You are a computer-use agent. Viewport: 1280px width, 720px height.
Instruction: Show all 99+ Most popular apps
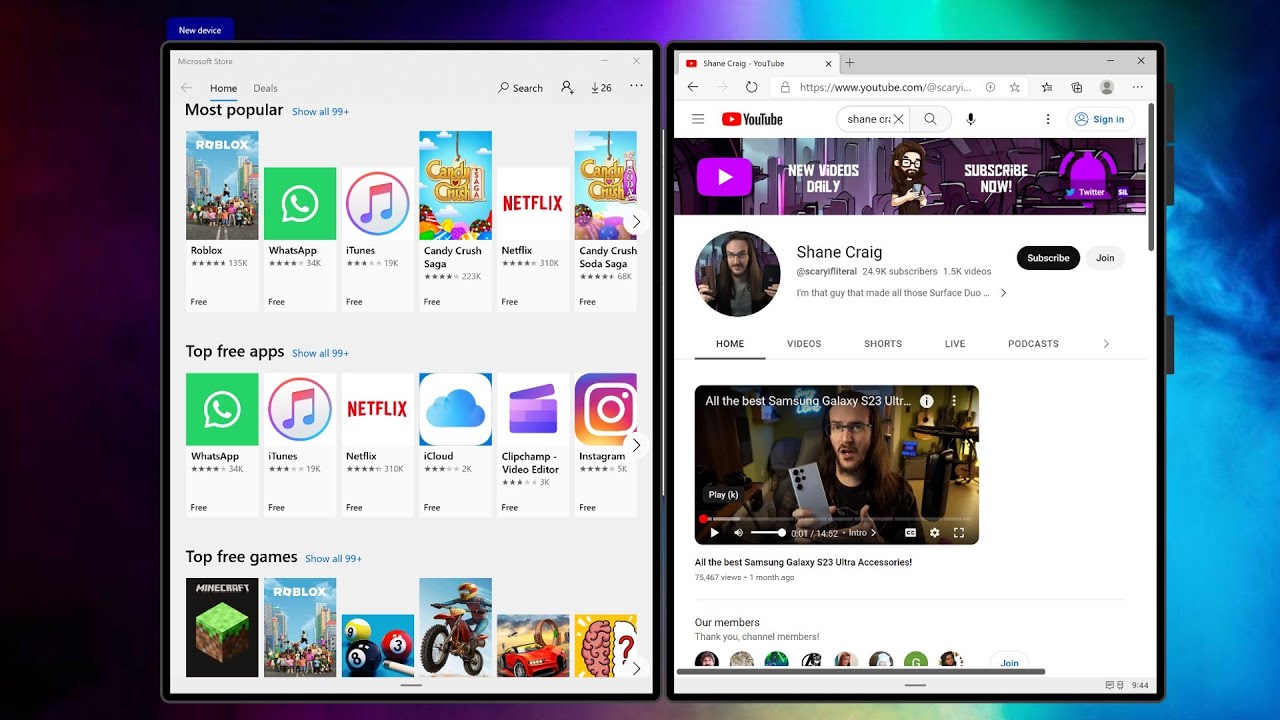point(320,112)
